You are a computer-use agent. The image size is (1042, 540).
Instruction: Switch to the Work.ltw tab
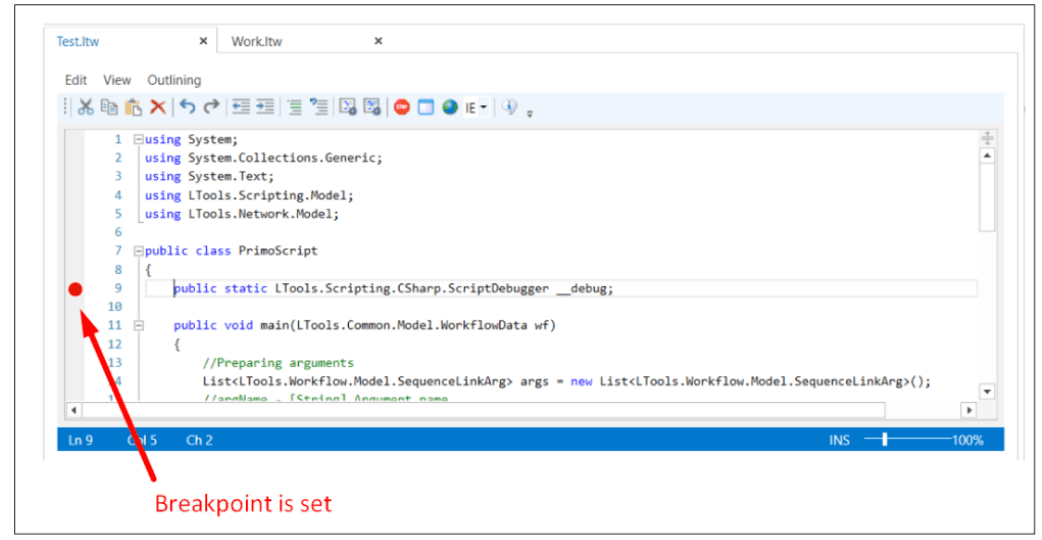click(257, 41)
